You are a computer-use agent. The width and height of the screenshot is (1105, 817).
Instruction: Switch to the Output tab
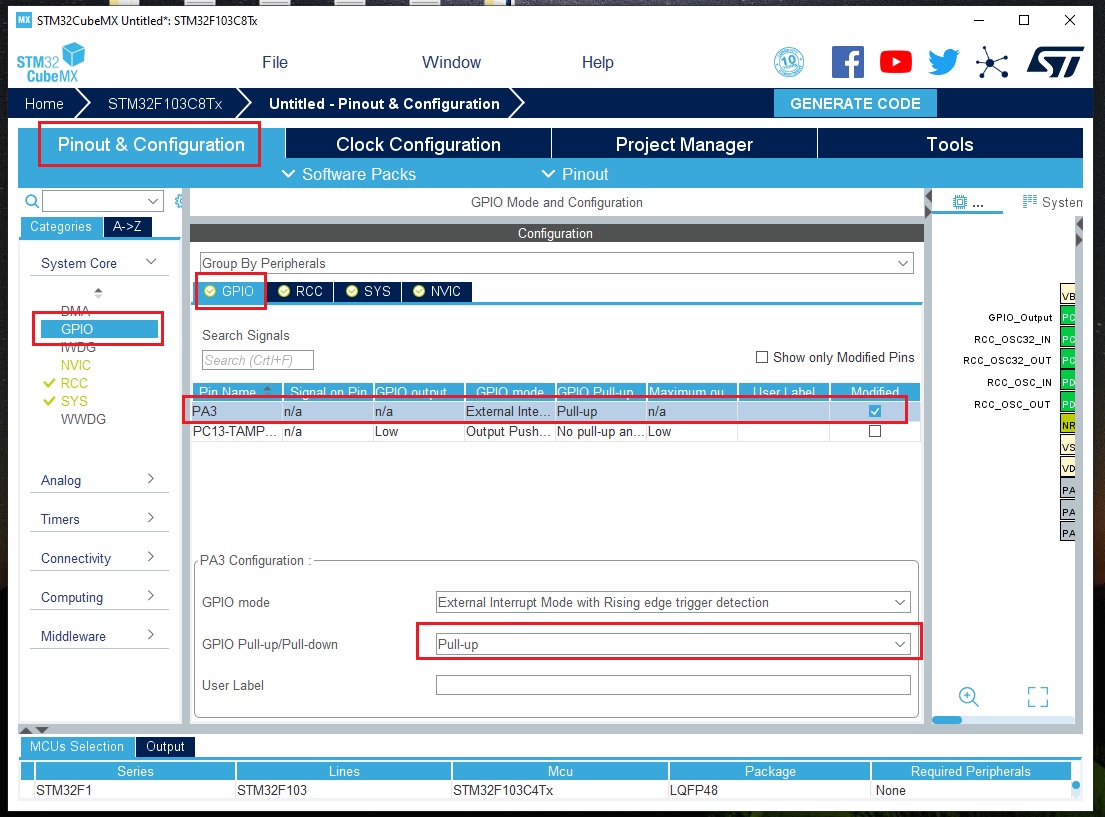pyautogui.click(x=165, y=746)
